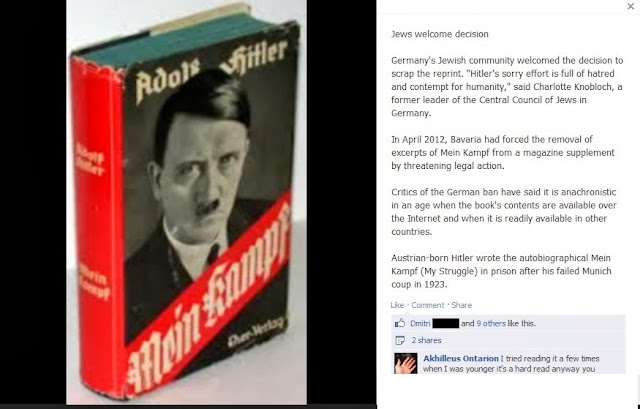Click the Share link under the post

(462, 305)
